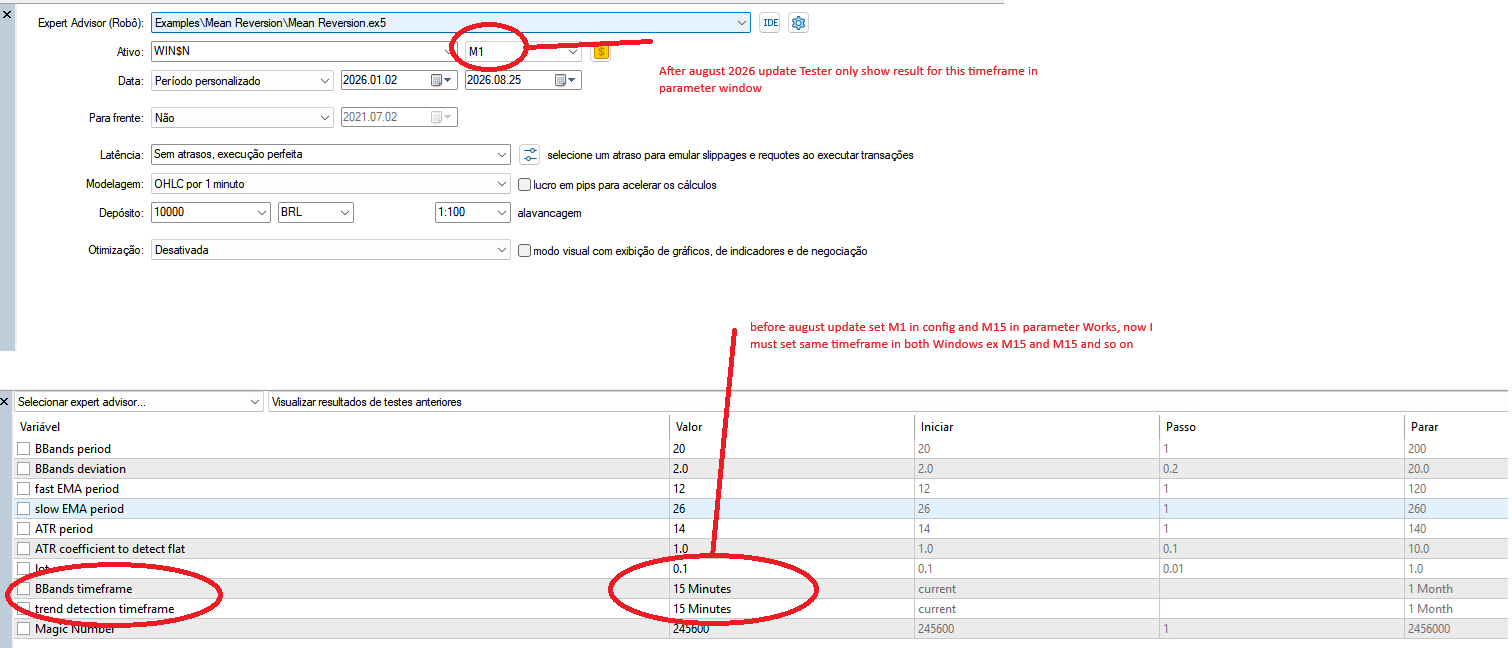Open latency delay settings icon

tap(530, 155)
